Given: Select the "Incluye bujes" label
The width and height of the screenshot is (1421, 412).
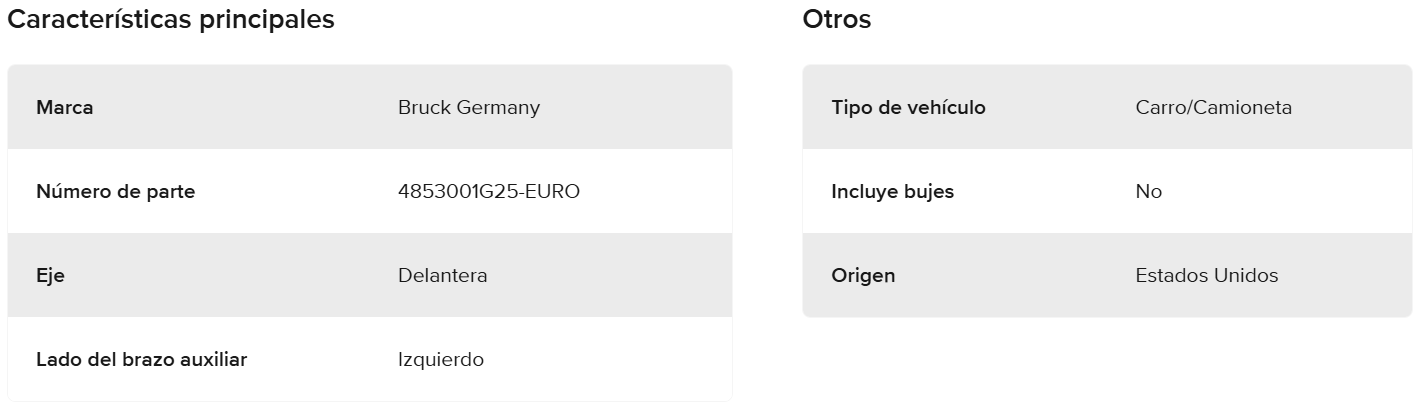Looking at the screenshot, I should [892, 191].
